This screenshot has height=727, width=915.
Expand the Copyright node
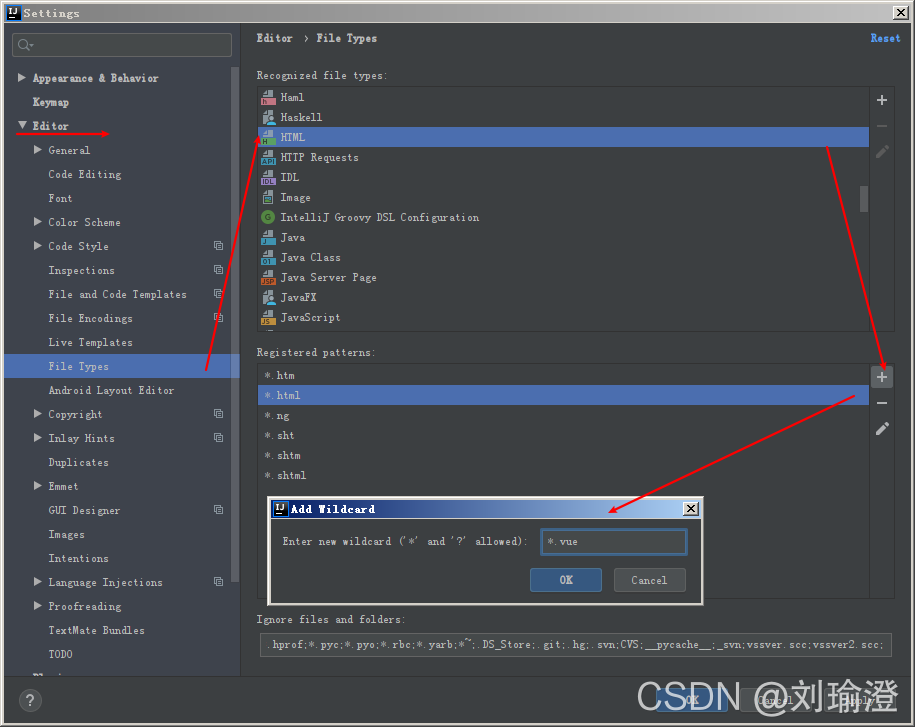coord(38,414)
